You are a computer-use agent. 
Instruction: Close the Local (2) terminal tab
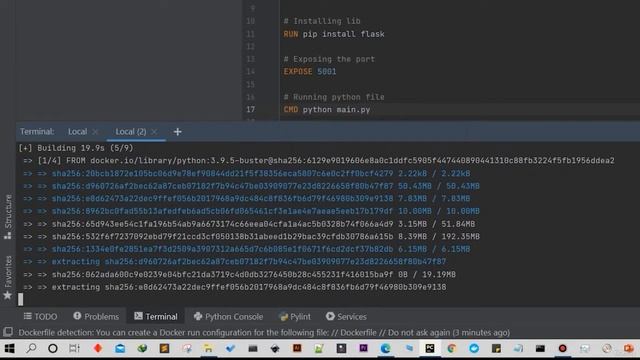154,132
